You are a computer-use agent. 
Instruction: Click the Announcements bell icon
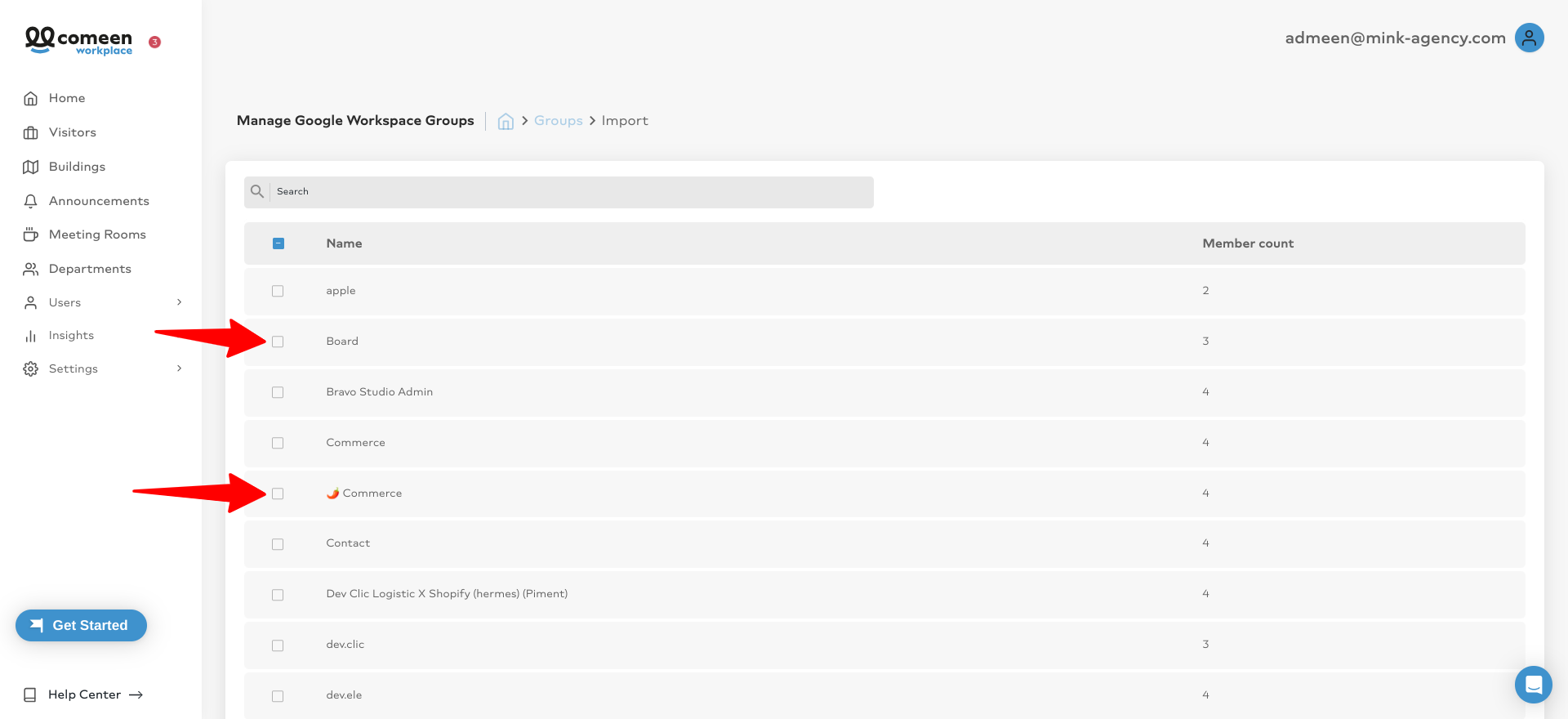(x=31, y=201)
